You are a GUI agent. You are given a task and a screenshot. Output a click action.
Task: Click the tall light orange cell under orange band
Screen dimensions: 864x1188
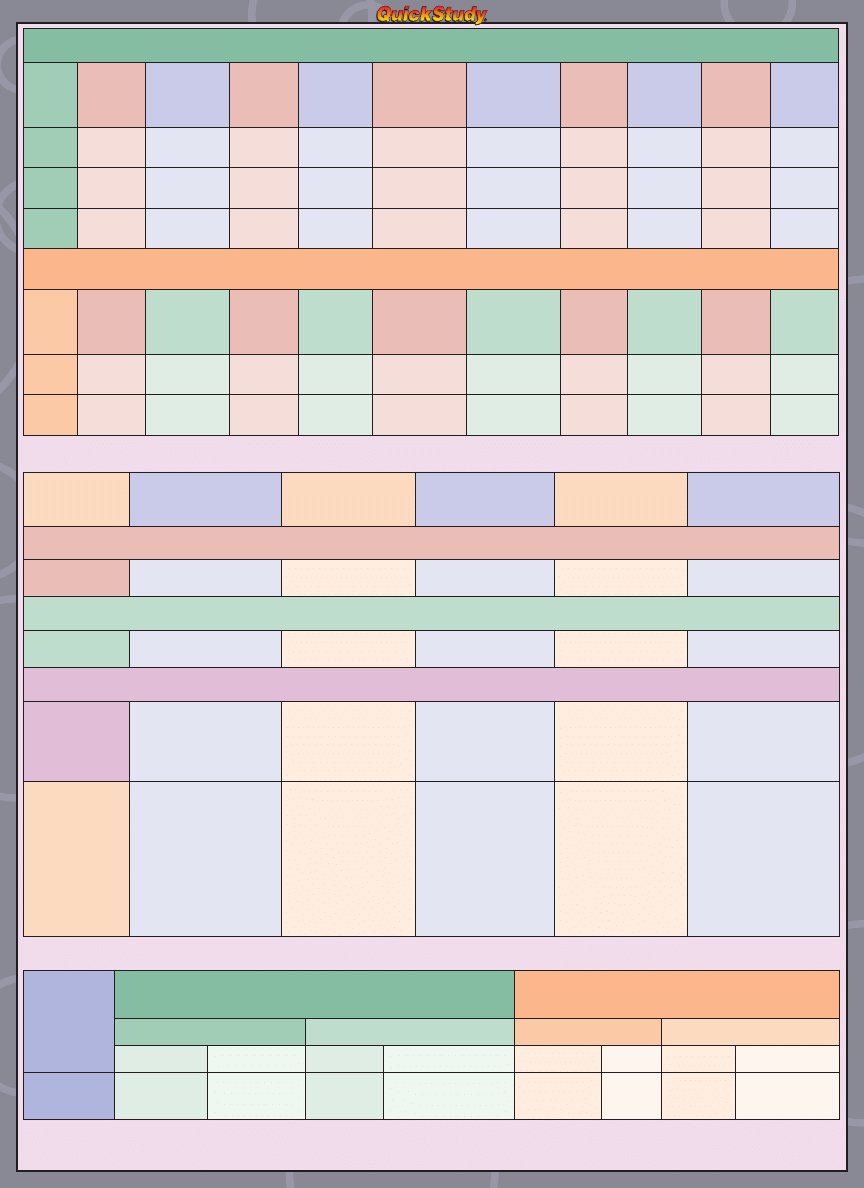coord(50,321)
